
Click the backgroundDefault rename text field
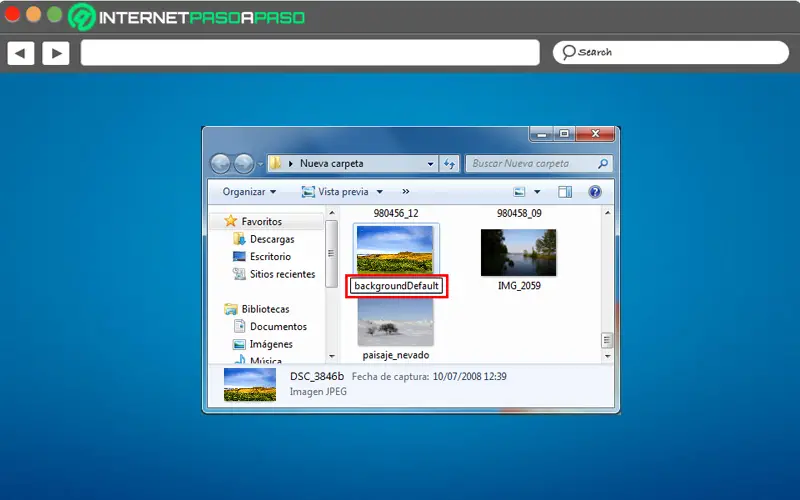coord(396,286)
